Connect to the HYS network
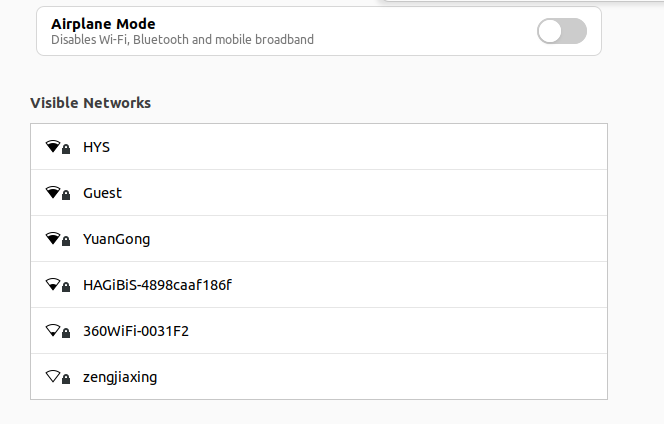 pos(319,147)
